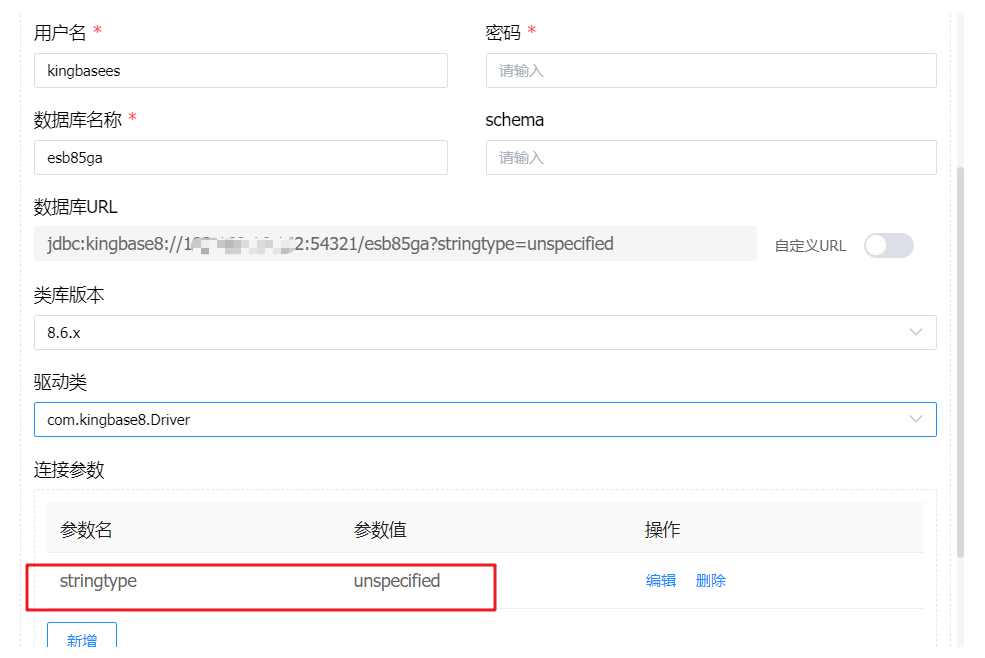Click the 数据库名称 field showing esb85ga
The image size is (985, 658).
pos(240,157)
